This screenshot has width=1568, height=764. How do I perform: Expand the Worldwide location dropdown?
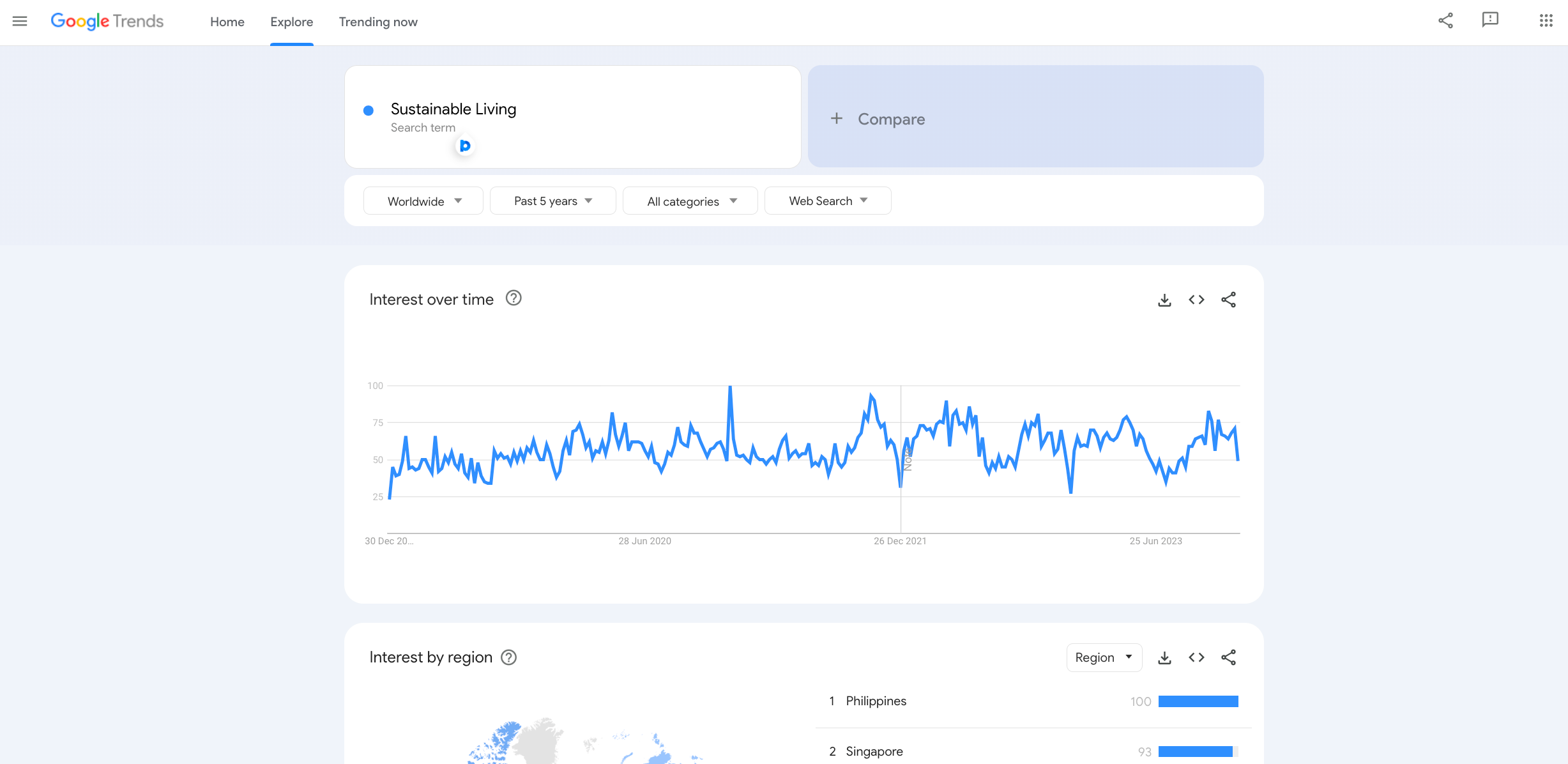coord(423,201)
